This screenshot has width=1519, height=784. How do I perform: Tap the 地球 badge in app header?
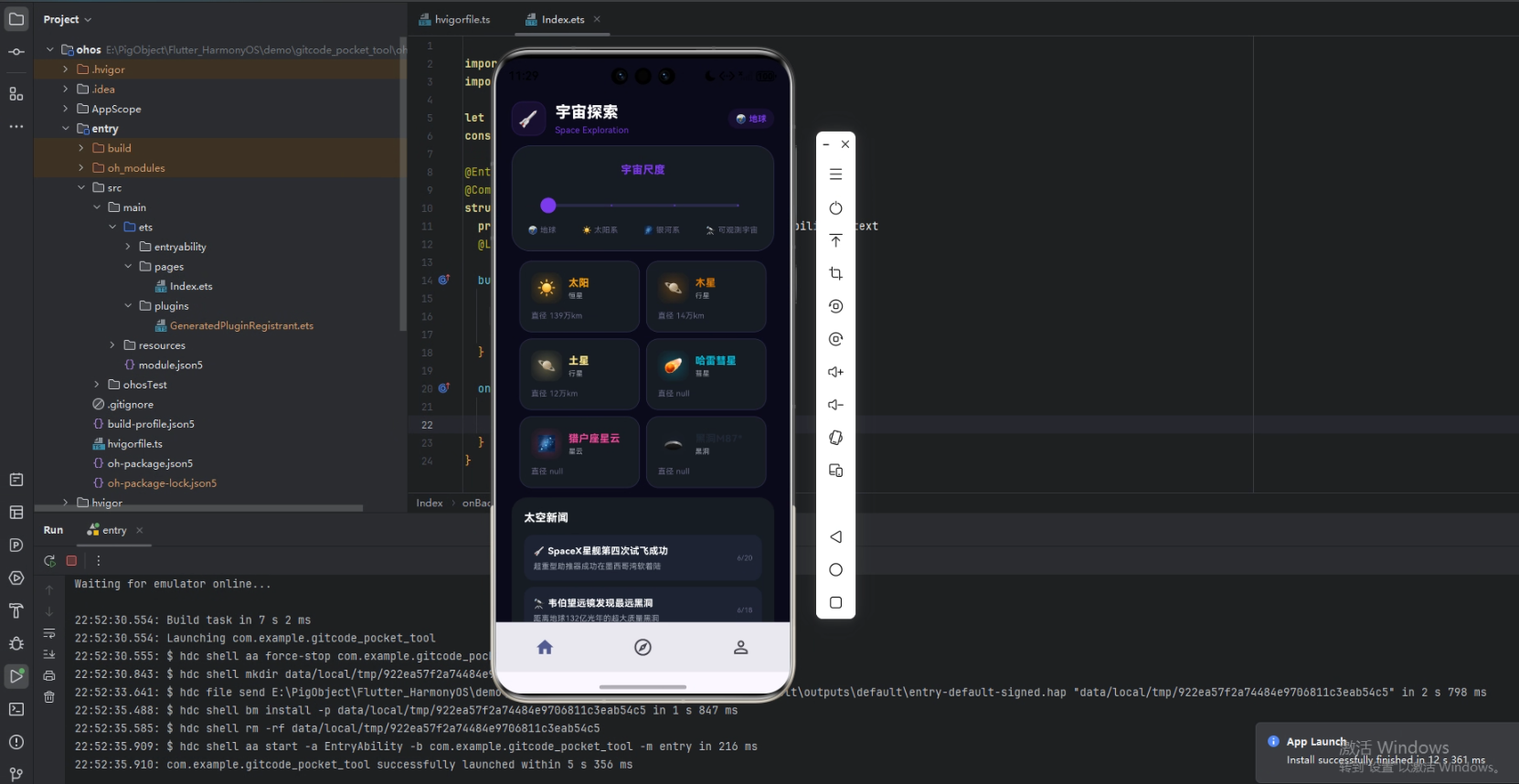click(751, 119)
